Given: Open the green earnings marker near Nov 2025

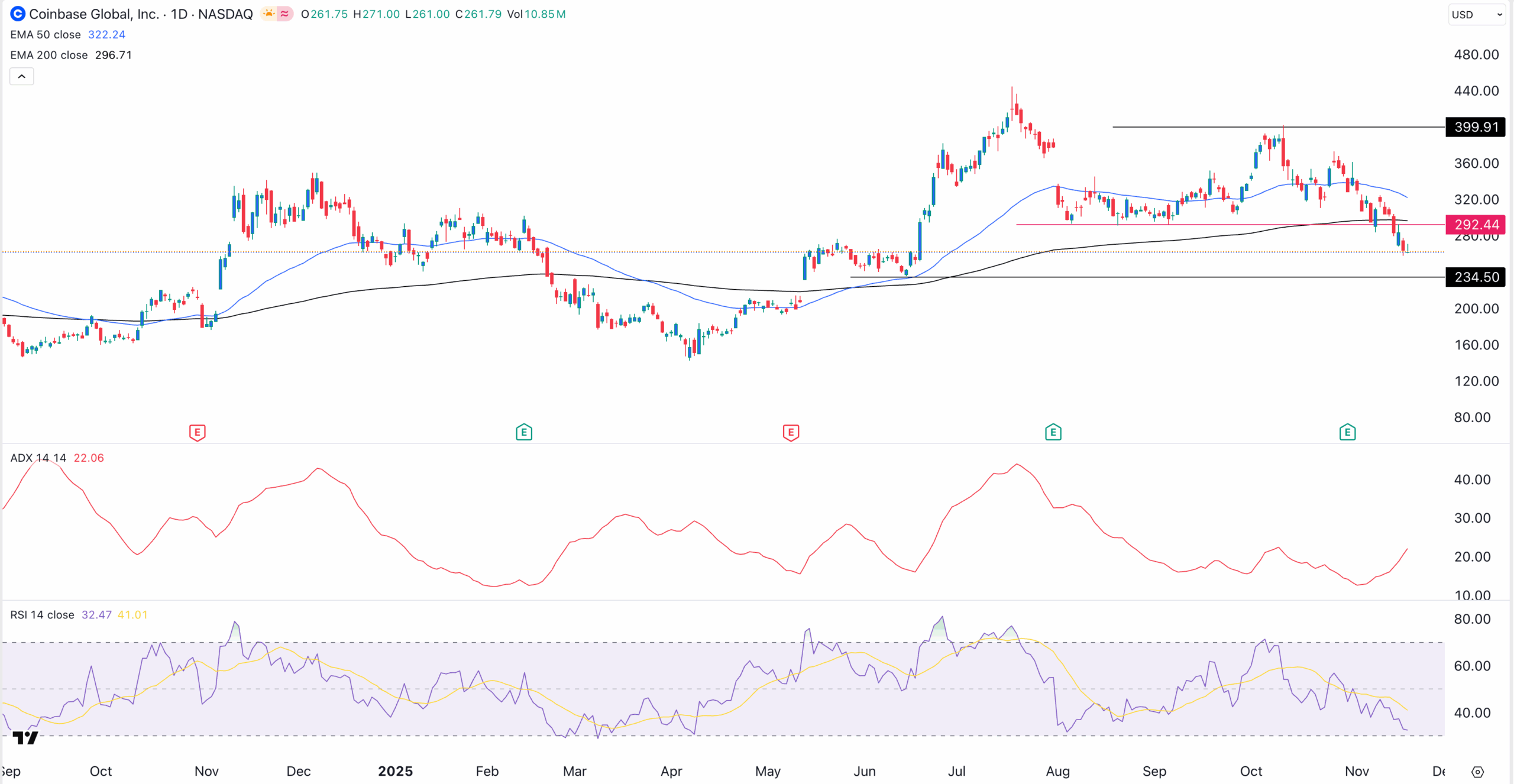Looking at the screenshot, I should (x=1347, y=432).
